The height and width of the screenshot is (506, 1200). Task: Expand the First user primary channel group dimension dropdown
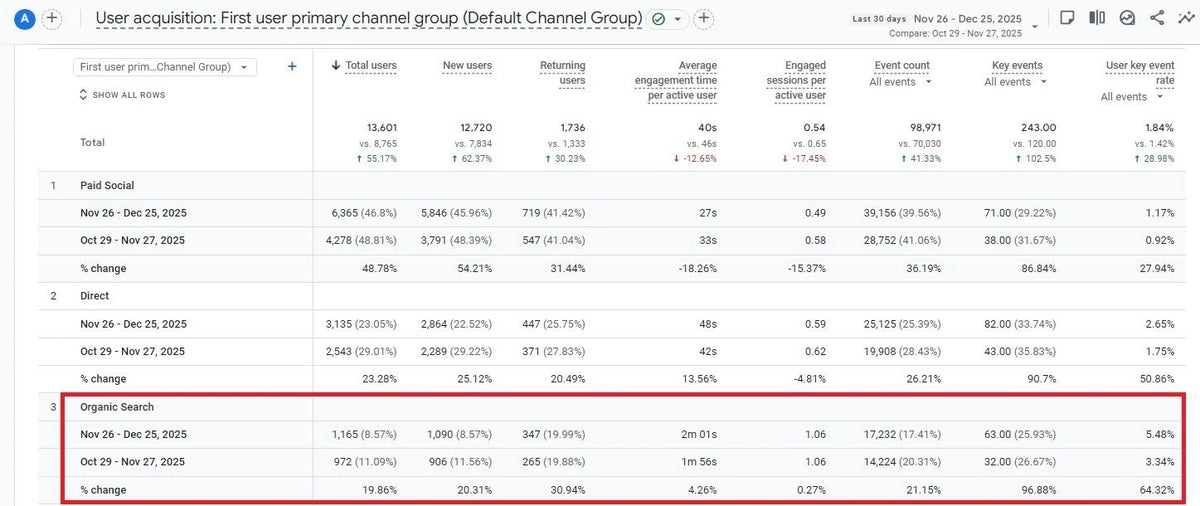coord(165,67)
